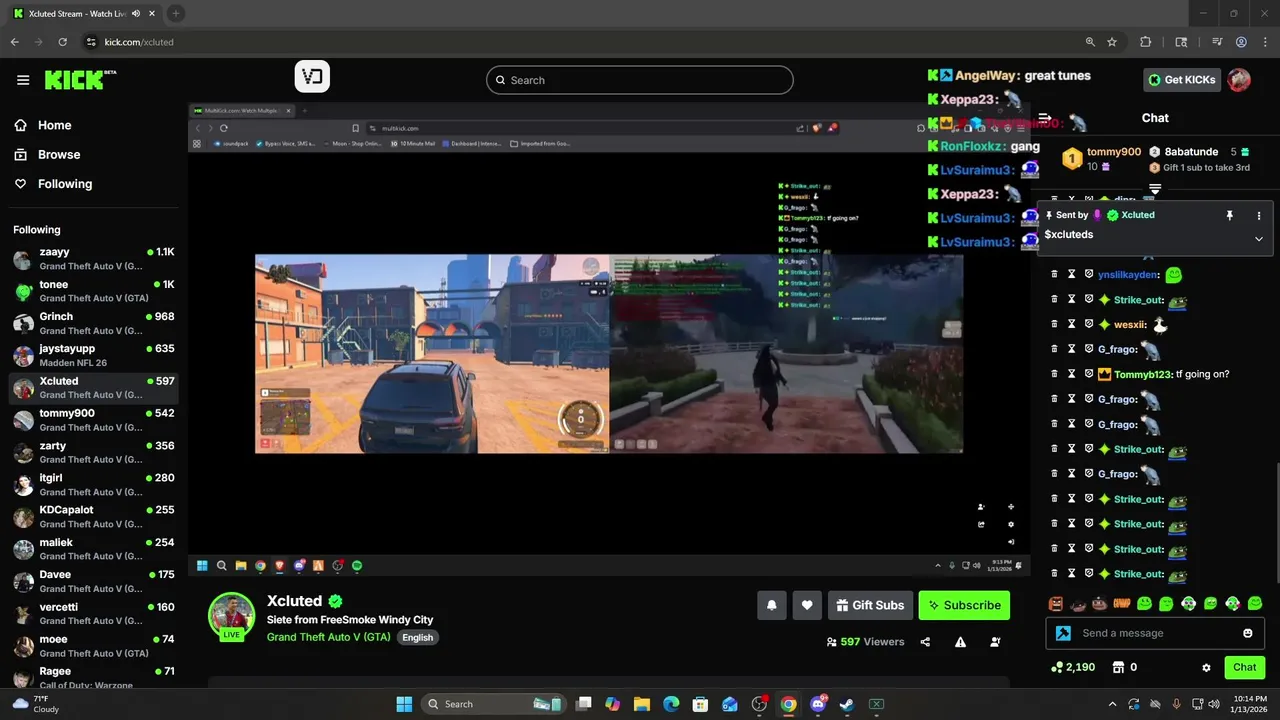Image resolution: width=1280 pixels, height=720 pixels.
Task: Click tommy900 in gift leaderboard
Action: tap(1113, 152)
